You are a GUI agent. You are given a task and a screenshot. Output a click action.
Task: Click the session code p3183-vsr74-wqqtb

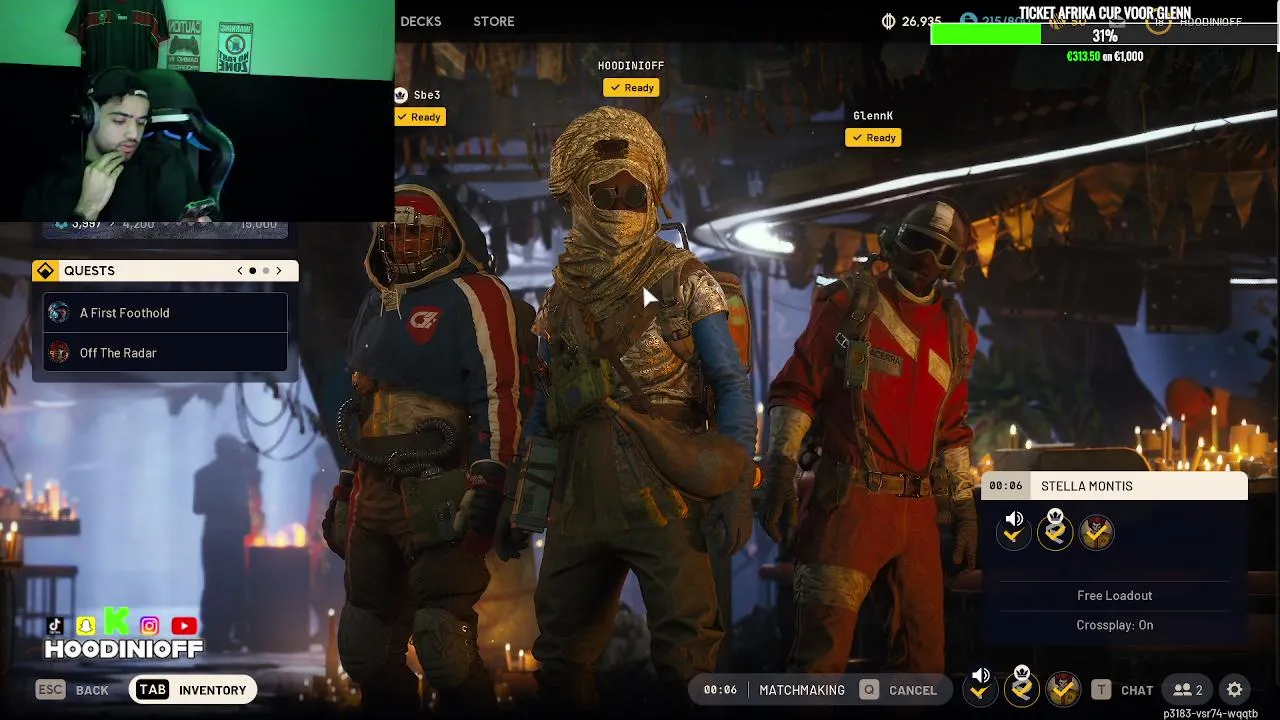[1210, 713]
